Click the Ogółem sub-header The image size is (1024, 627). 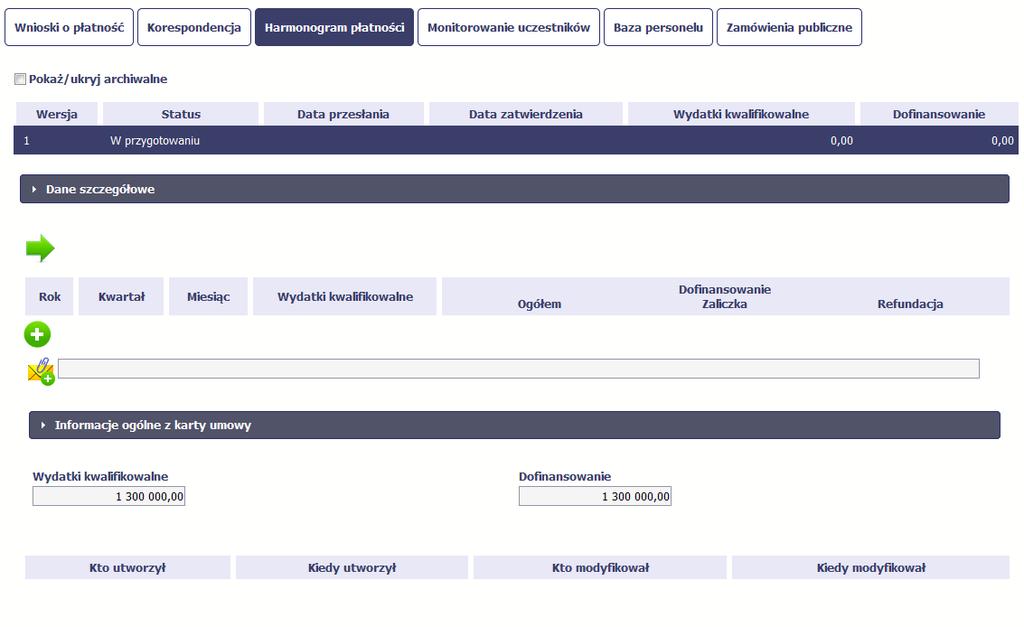(539, 304)
